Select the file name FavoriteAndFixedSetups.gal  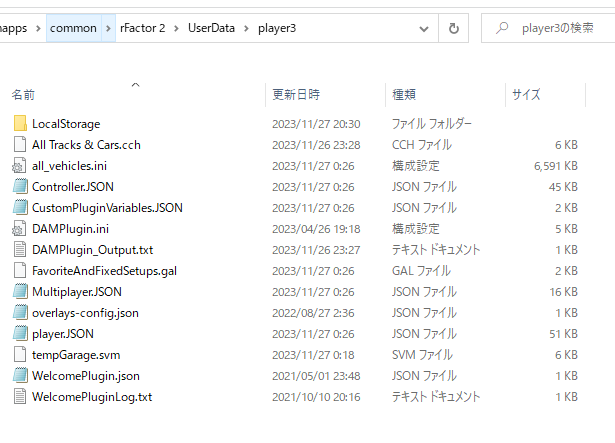(104, 271)
